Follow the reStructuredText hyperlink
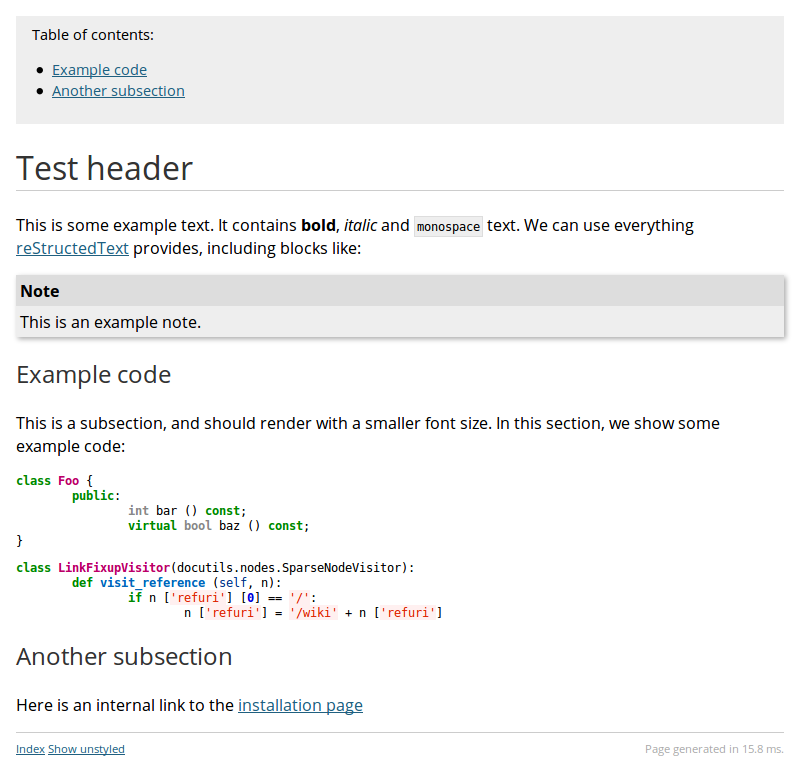 pyautogui.click(x=72, y=248)
